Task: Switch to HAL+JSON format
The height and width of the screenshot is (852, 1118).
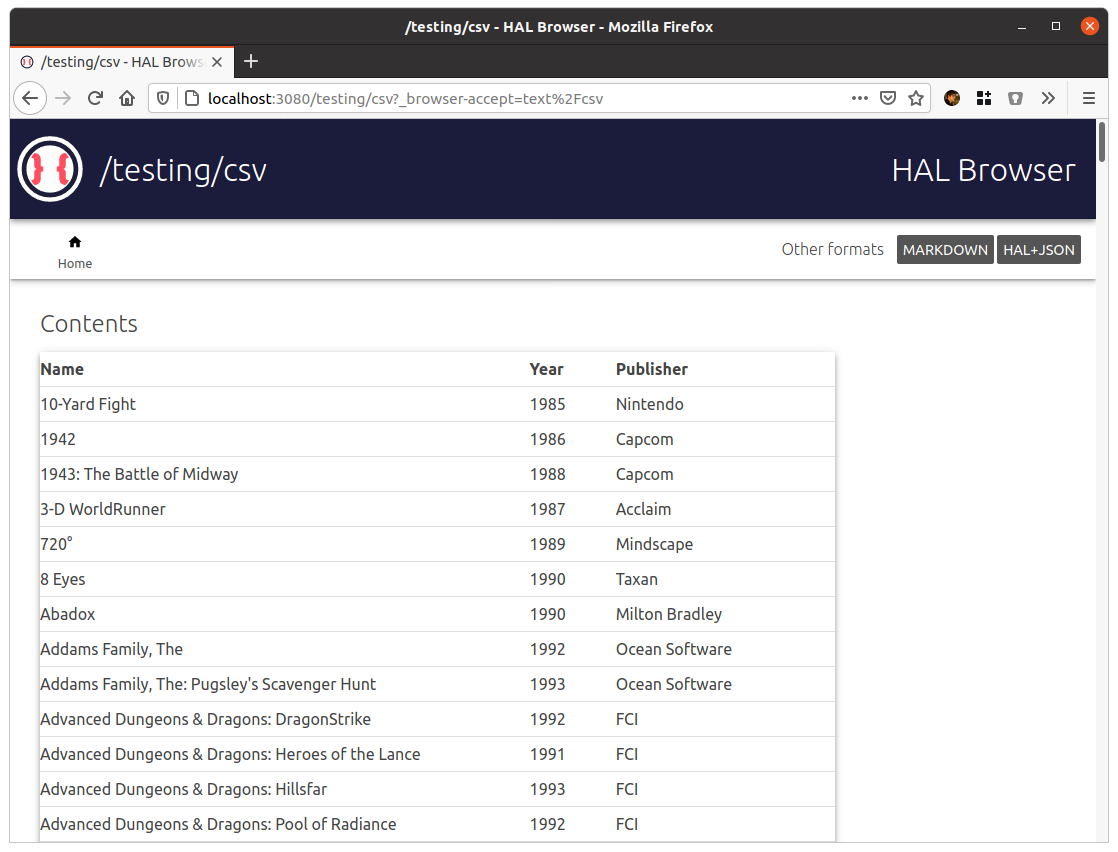Action: [1038, 250]
